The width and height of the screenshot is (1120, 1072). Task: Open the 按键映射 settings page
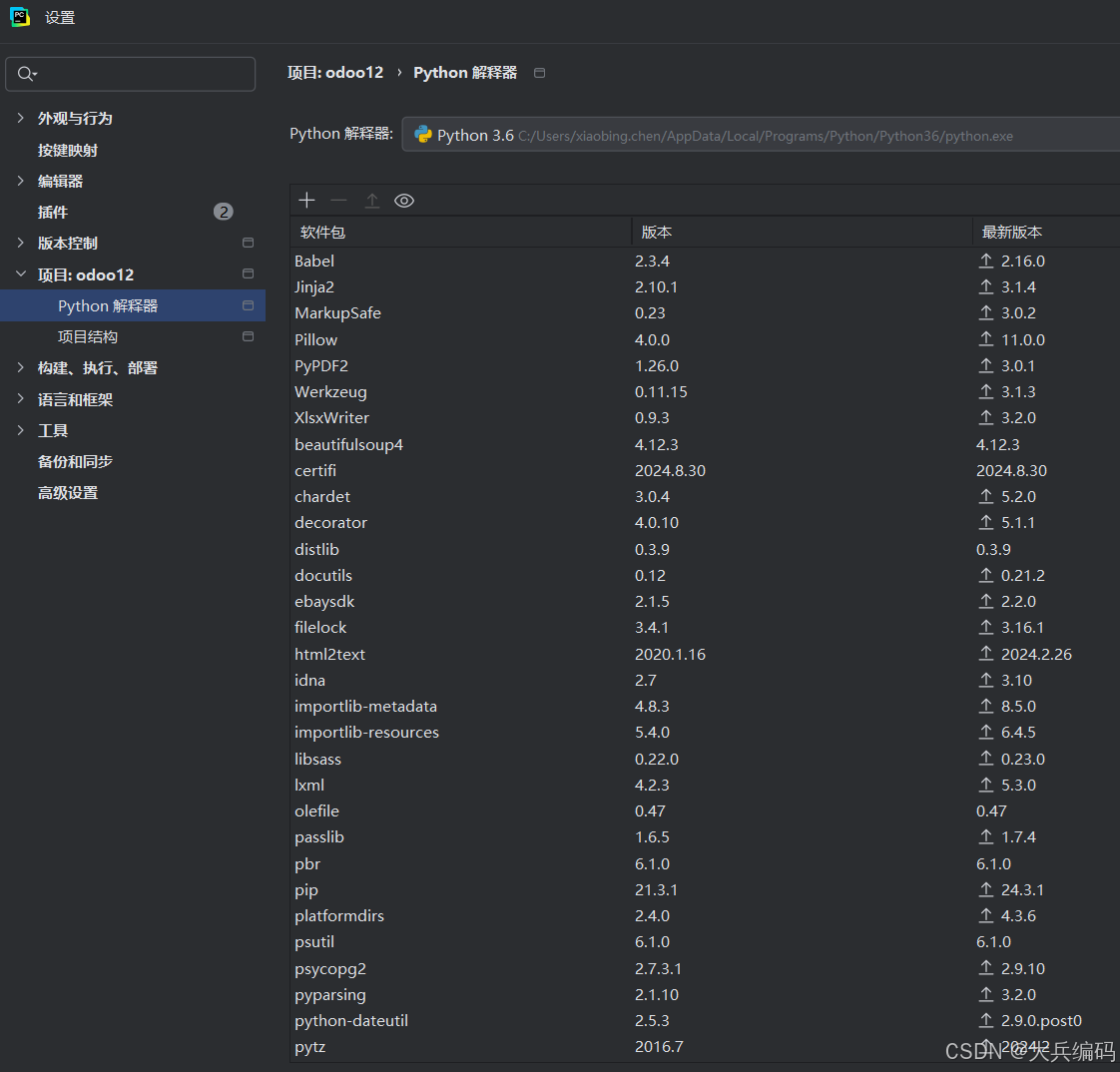point(68,150)
